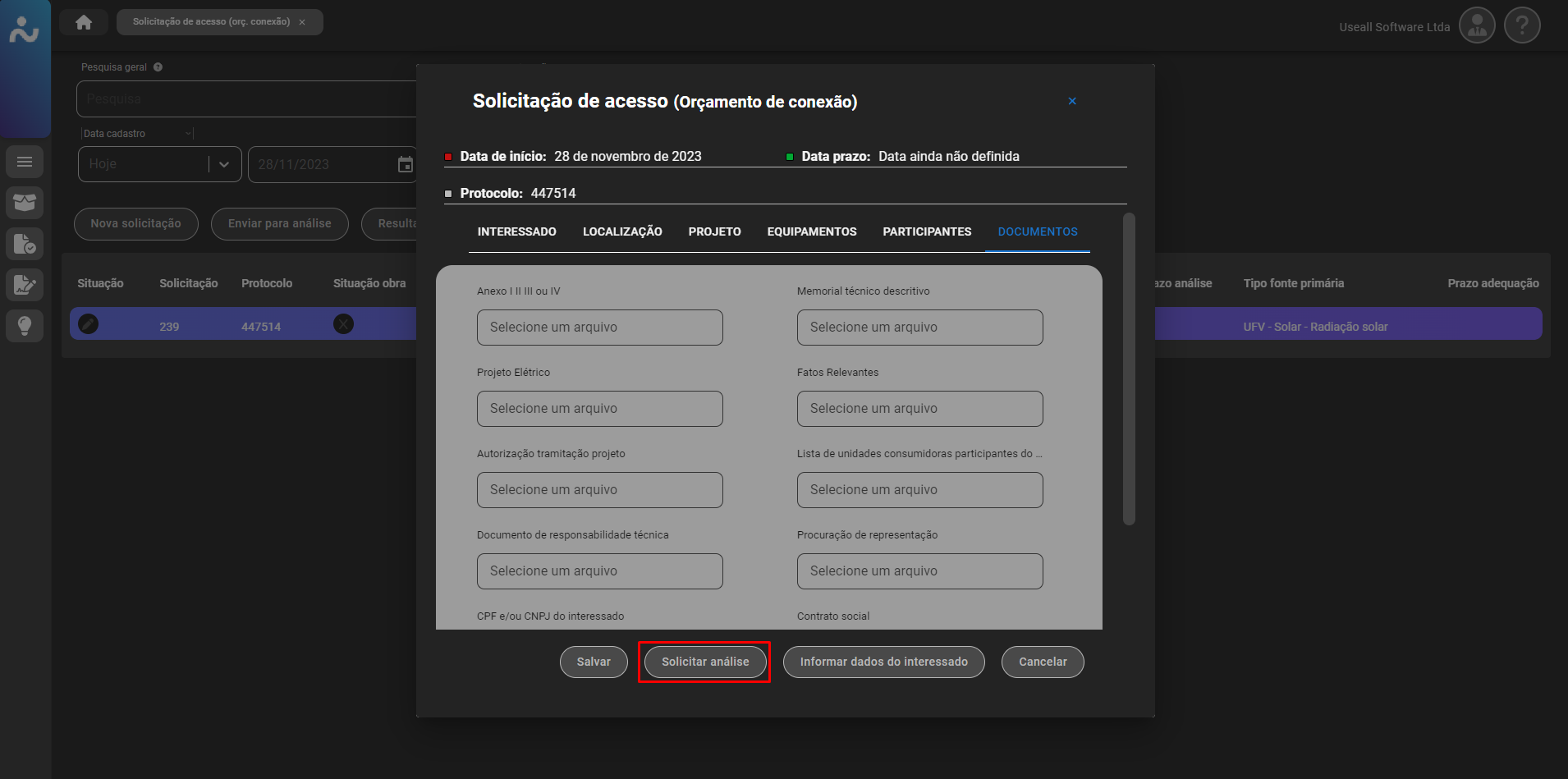The image size is (1568, 779).
Task: Switch to the Localização tab
Action: point(622,232)
